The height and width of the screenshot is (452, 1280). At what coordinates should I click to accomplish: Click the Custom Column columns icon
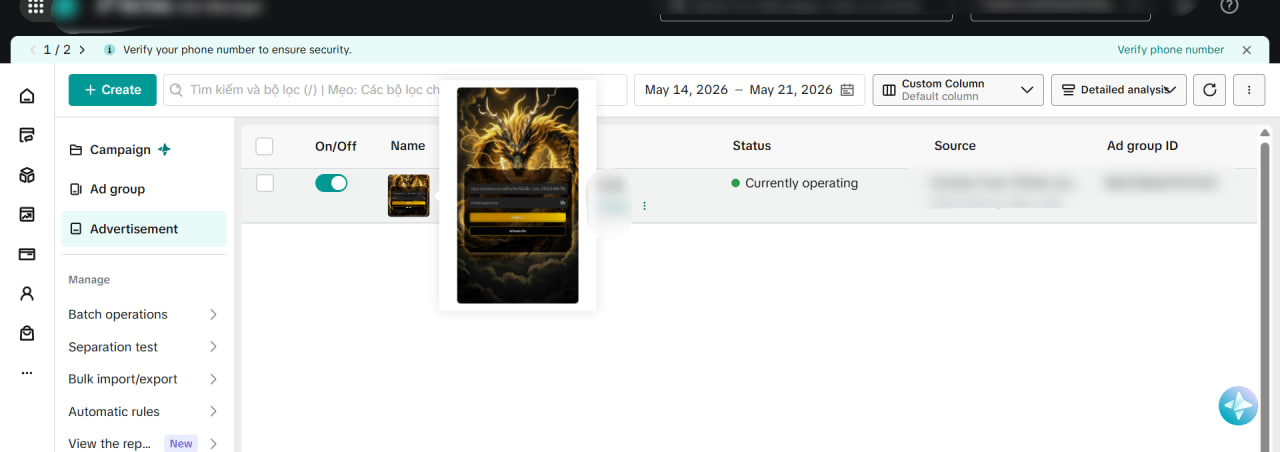(x=889, y=90)
